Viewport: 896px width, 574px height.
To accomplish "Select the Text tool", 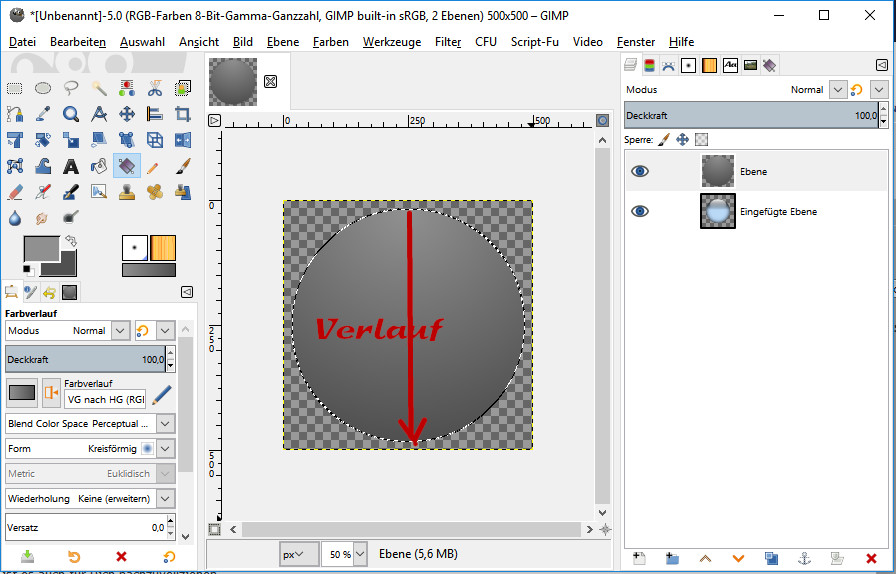I will tap(71, 166).
